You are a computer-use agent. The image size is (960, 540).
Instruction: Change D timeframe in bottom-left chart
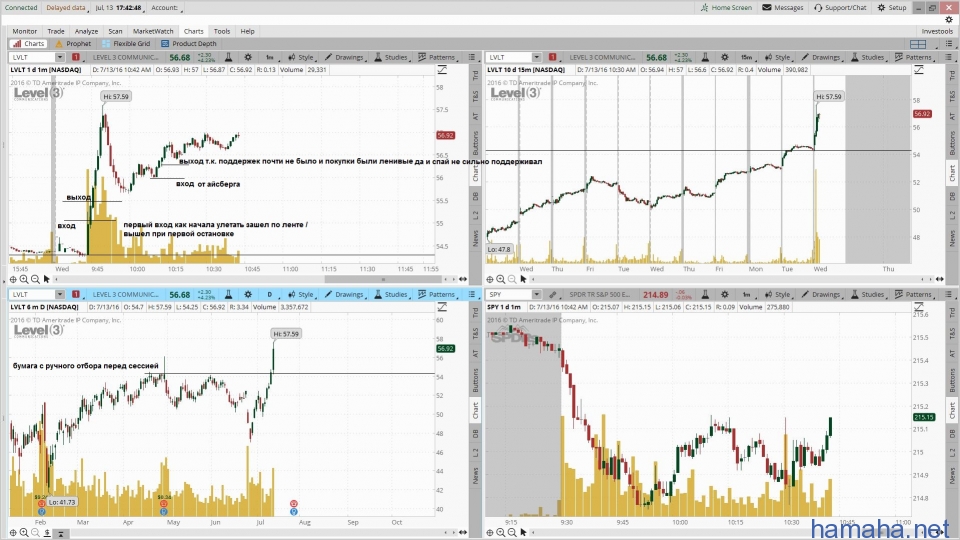click(x=269, y=294)
